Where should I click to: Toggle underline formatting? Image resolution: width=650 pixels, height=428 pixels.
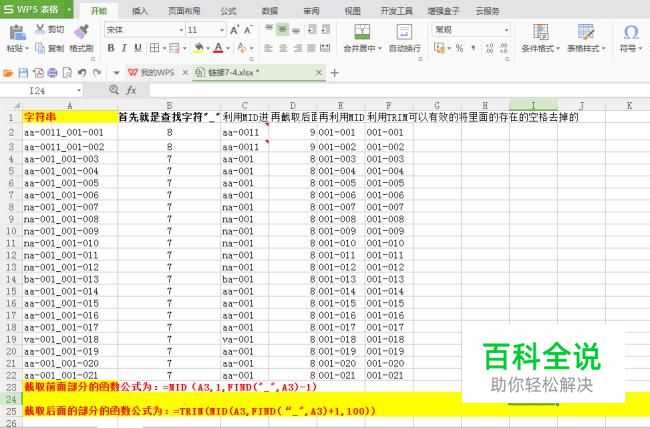138,48
